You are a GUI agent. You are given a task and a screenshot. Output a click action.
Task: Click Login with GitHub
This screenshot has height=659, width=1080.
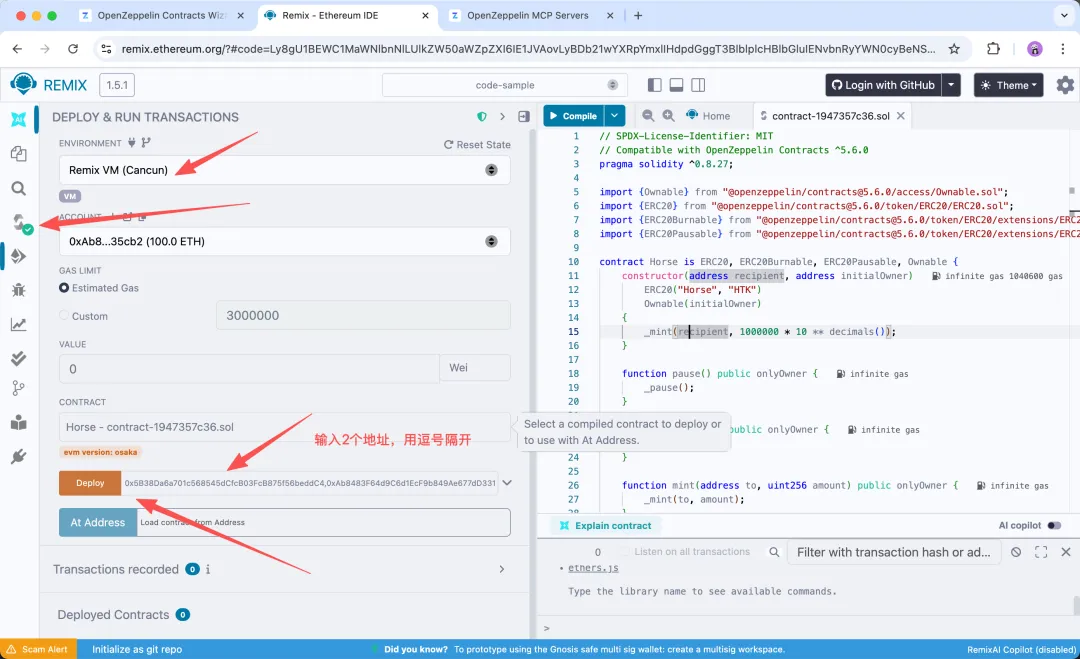pos(883,85)
